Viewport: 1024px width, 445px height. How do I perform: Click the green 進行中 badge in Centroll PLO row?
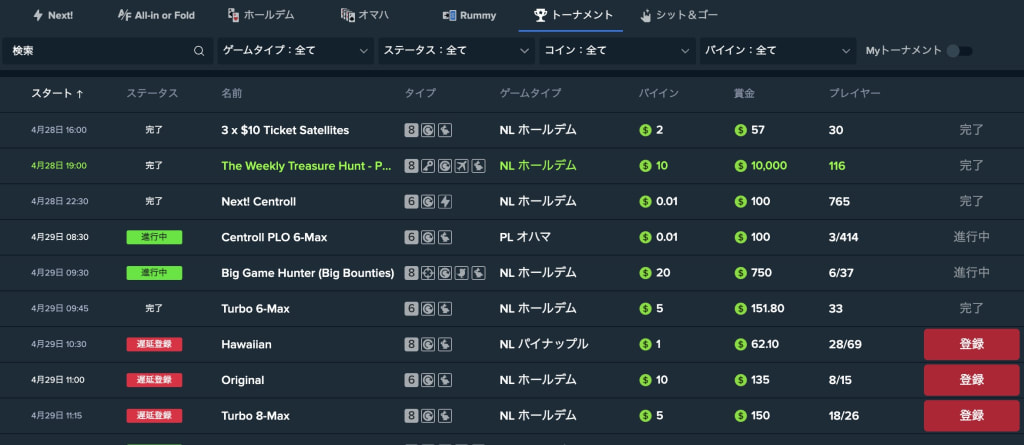[154, 237]
